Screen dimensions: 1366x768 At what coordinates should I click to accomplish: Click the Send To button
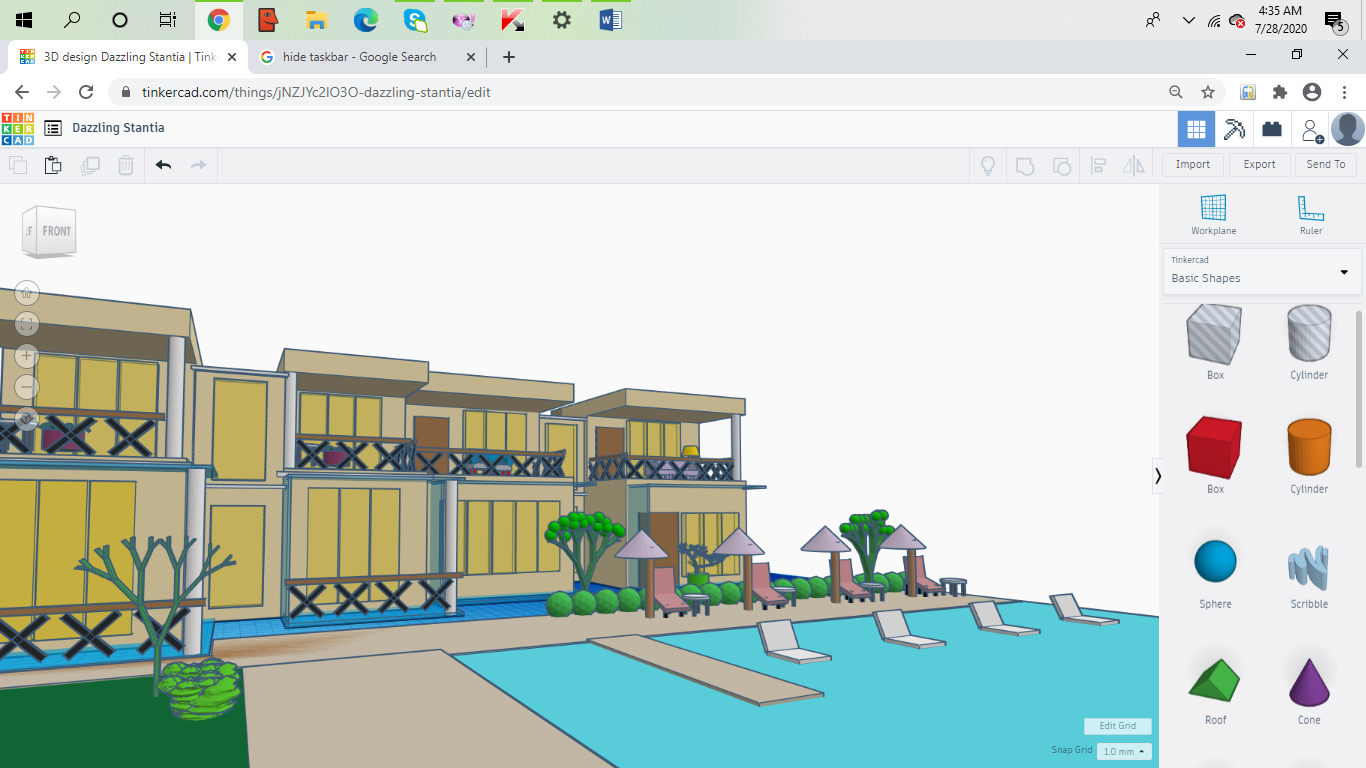click(1326, 165)
